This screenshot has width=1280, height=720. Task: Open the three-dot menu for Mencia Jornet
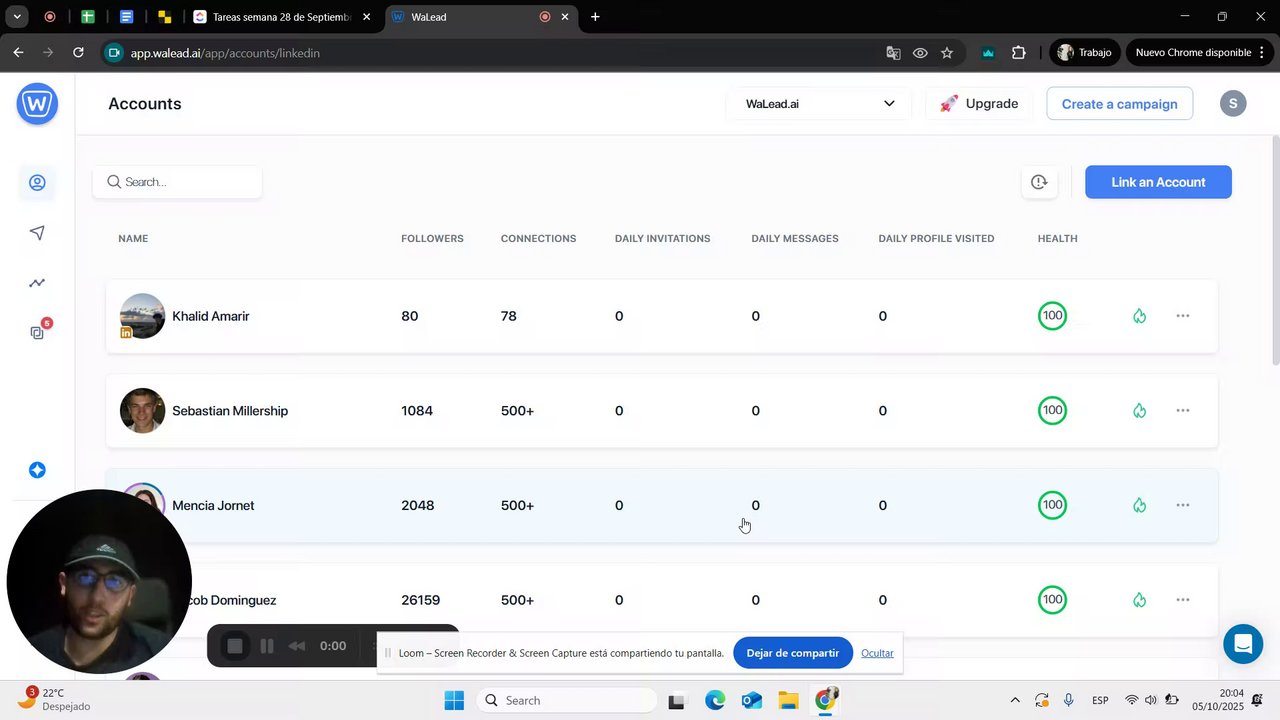pyautogui.click(x=1183, y=505)
